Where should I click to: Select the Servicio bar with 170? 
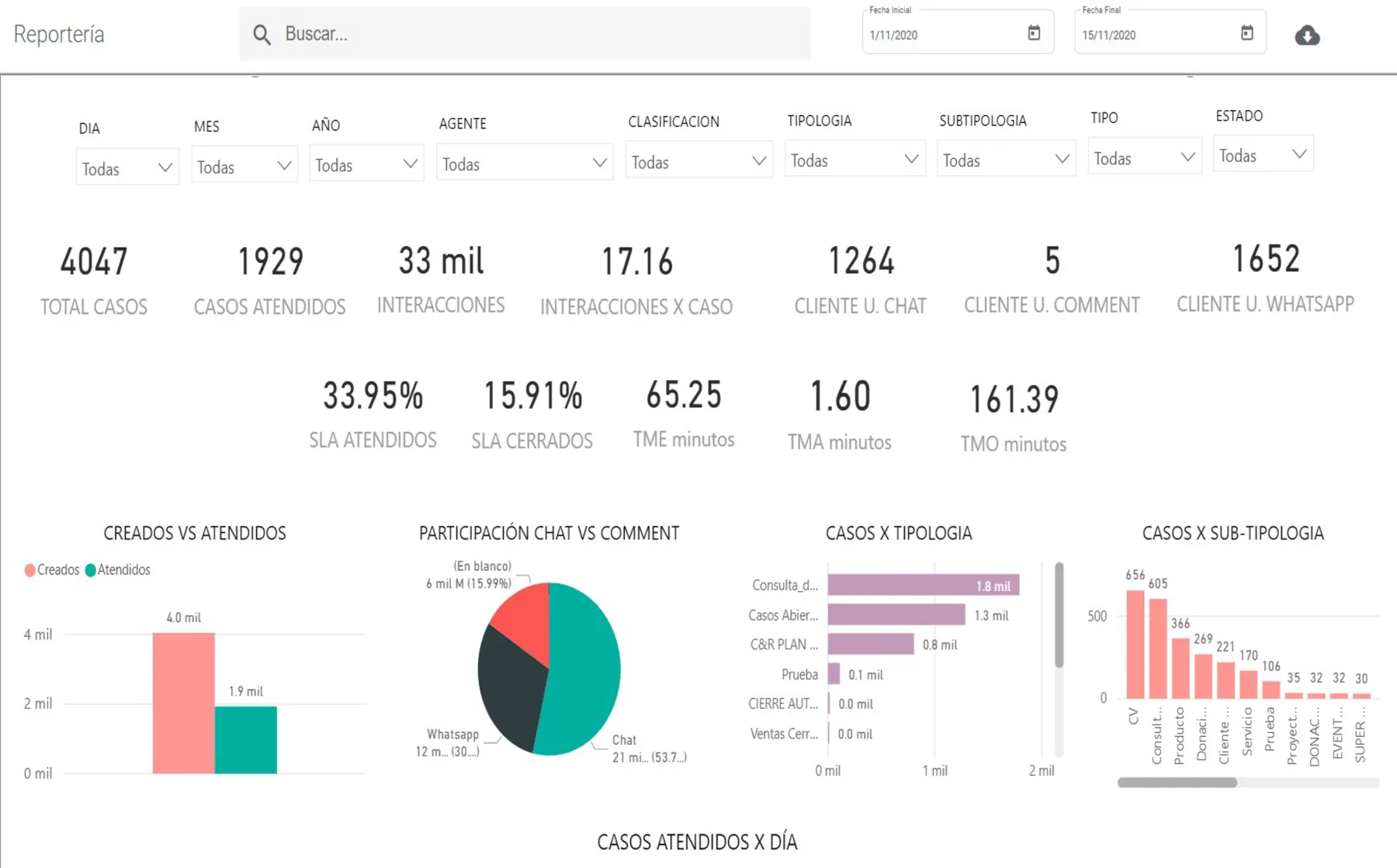click(x=1248, y=684)
